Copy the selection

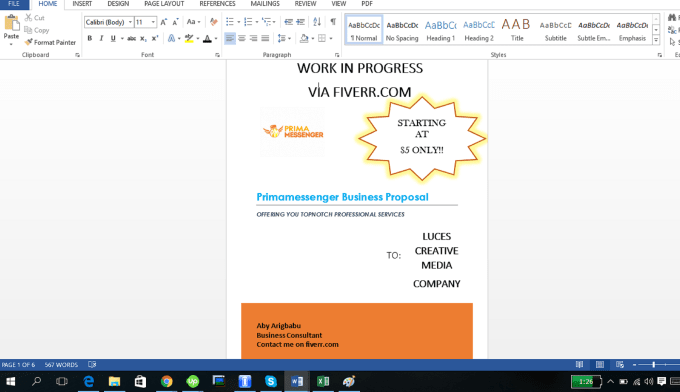click(37, 30)
